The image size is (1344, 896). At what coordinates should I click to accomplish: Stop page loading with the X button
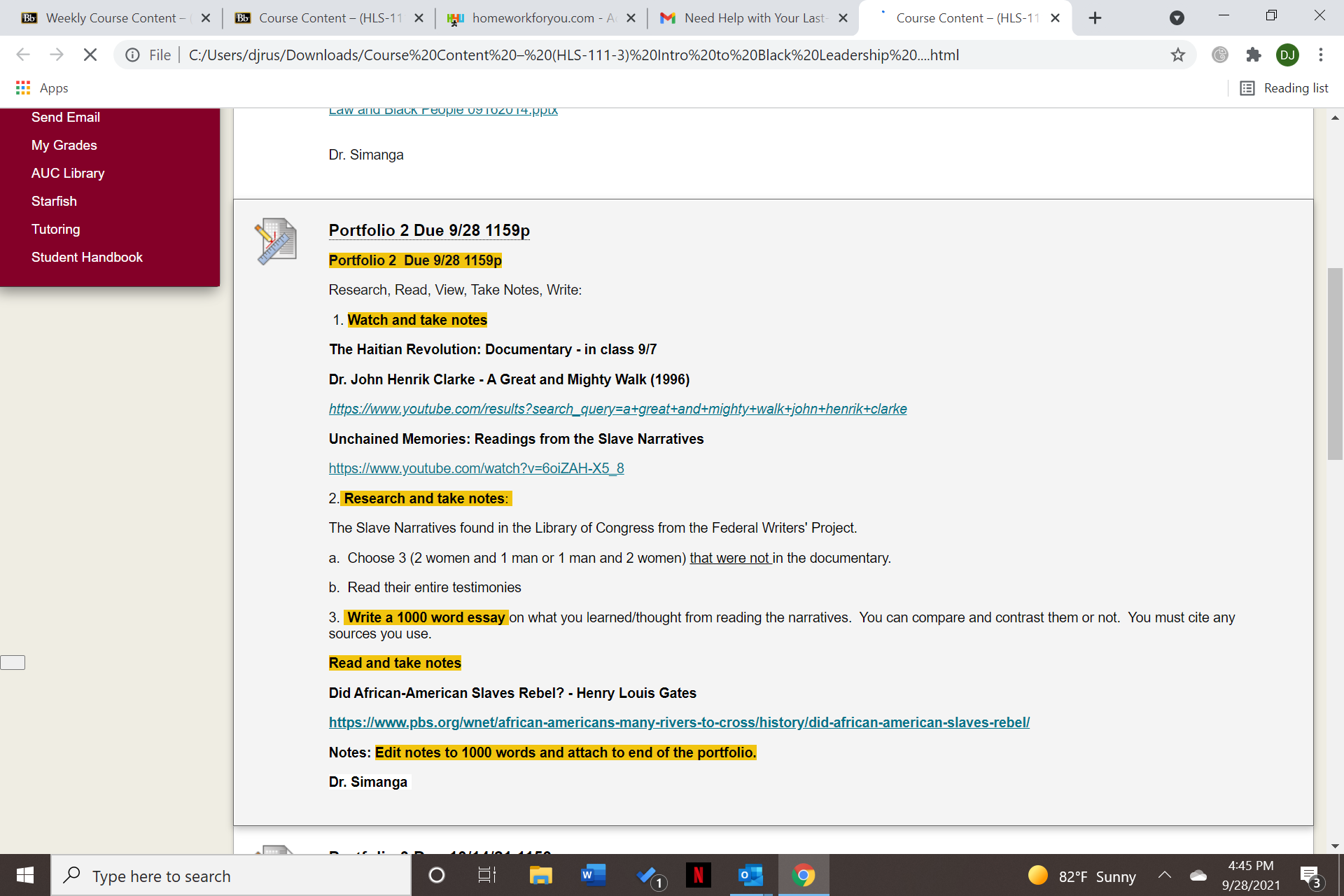click(90, 55)
